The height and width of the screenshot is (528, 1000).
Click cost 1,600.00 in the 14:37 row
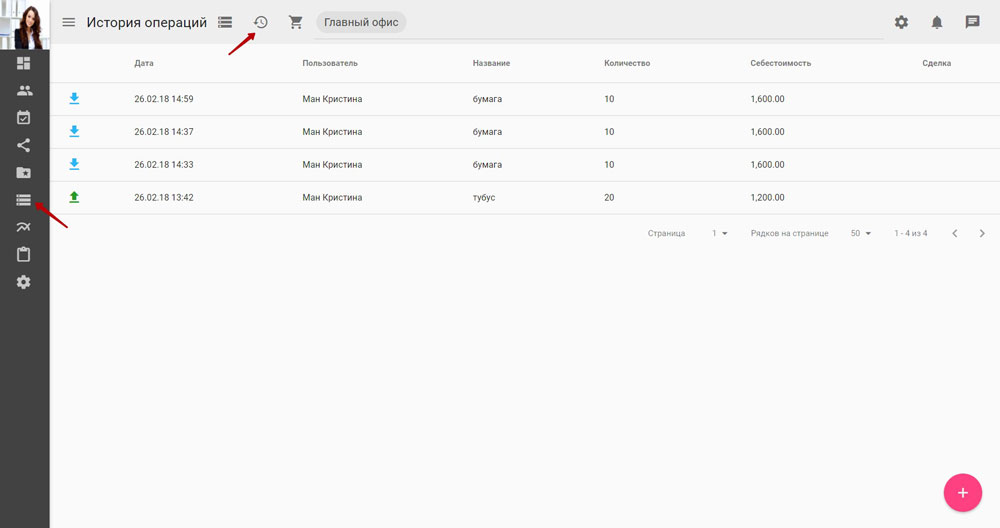(767, 131)
